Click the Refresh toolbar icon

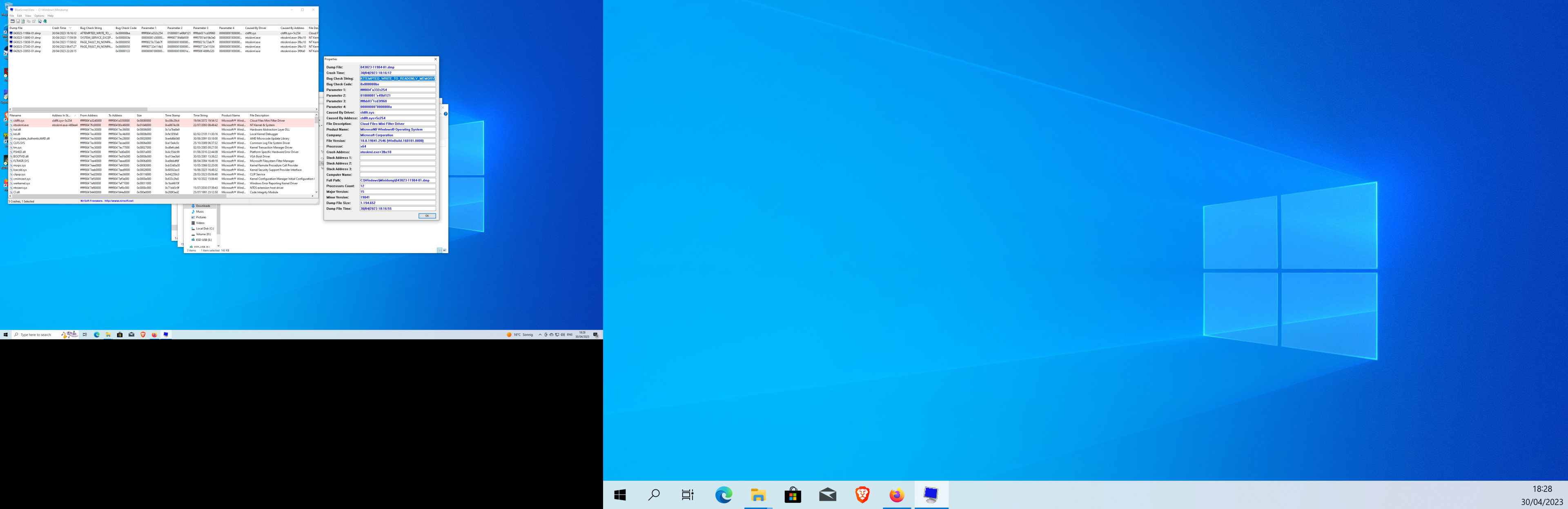[x=23, y=21]
